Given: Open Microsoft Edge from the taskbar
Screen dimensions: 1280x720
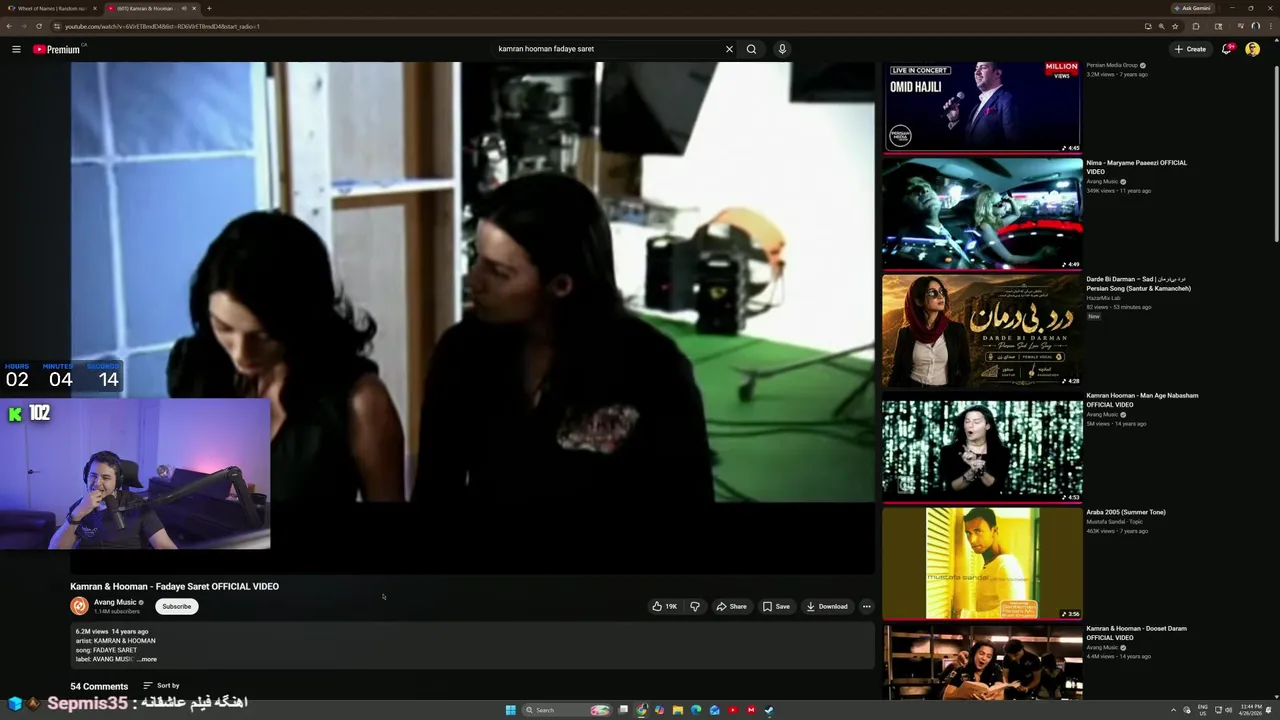Looking at the screenshot, I should pyautogui.click(x=696, y=710).
